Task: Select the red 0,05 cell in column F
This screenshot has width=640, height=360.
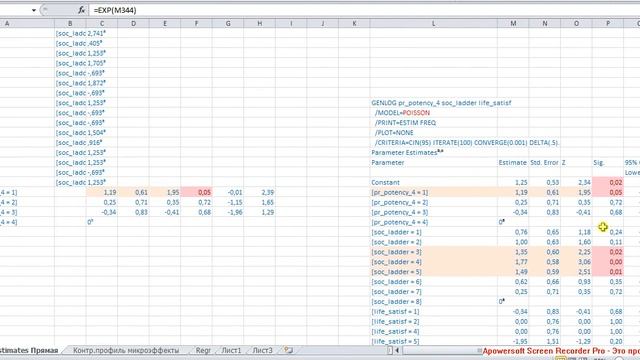Action: click(196, 192)
